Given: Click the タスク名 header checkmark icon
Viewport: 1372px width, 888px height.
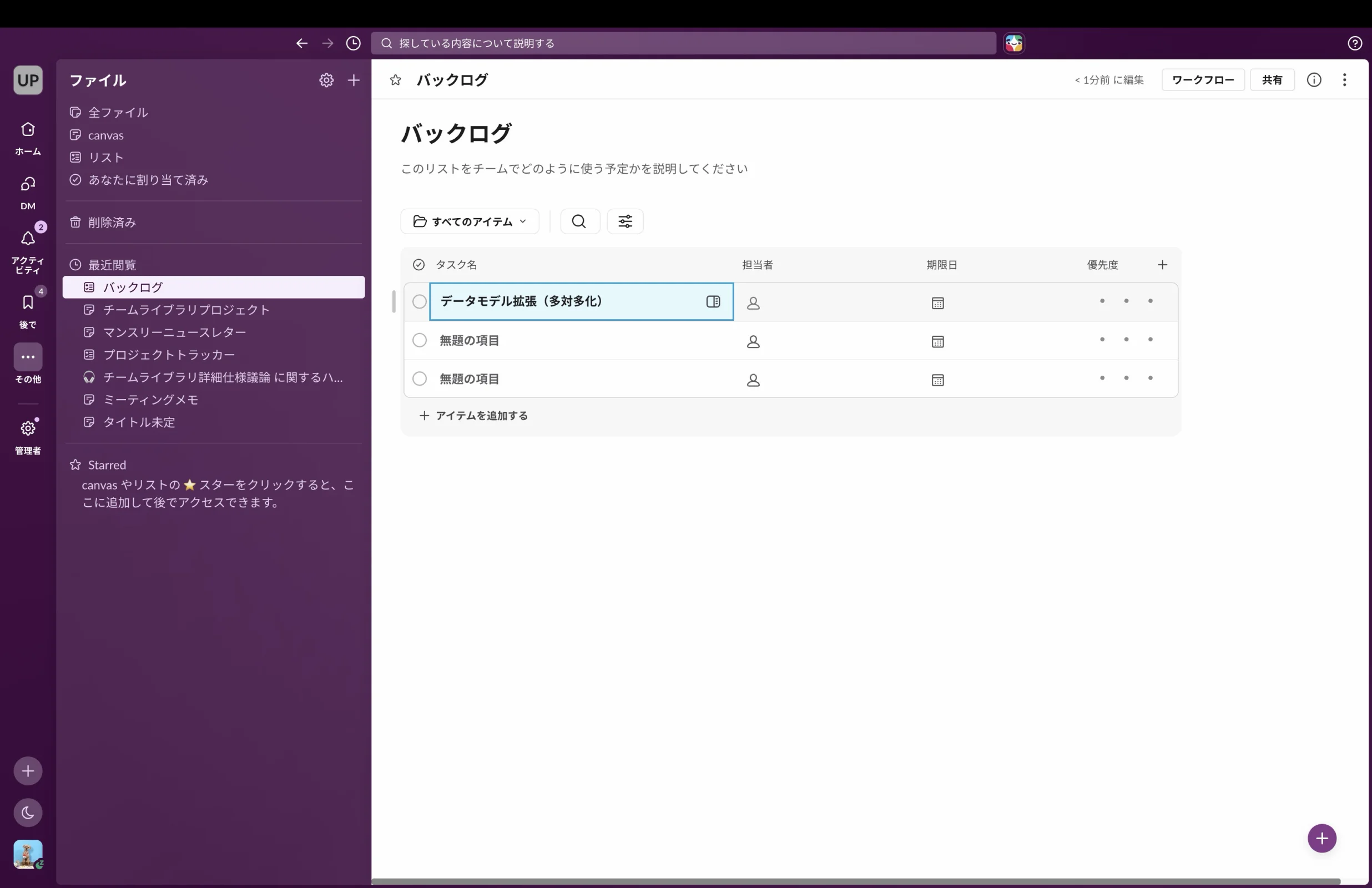Looking at the screenshot, I should (418, 265).
